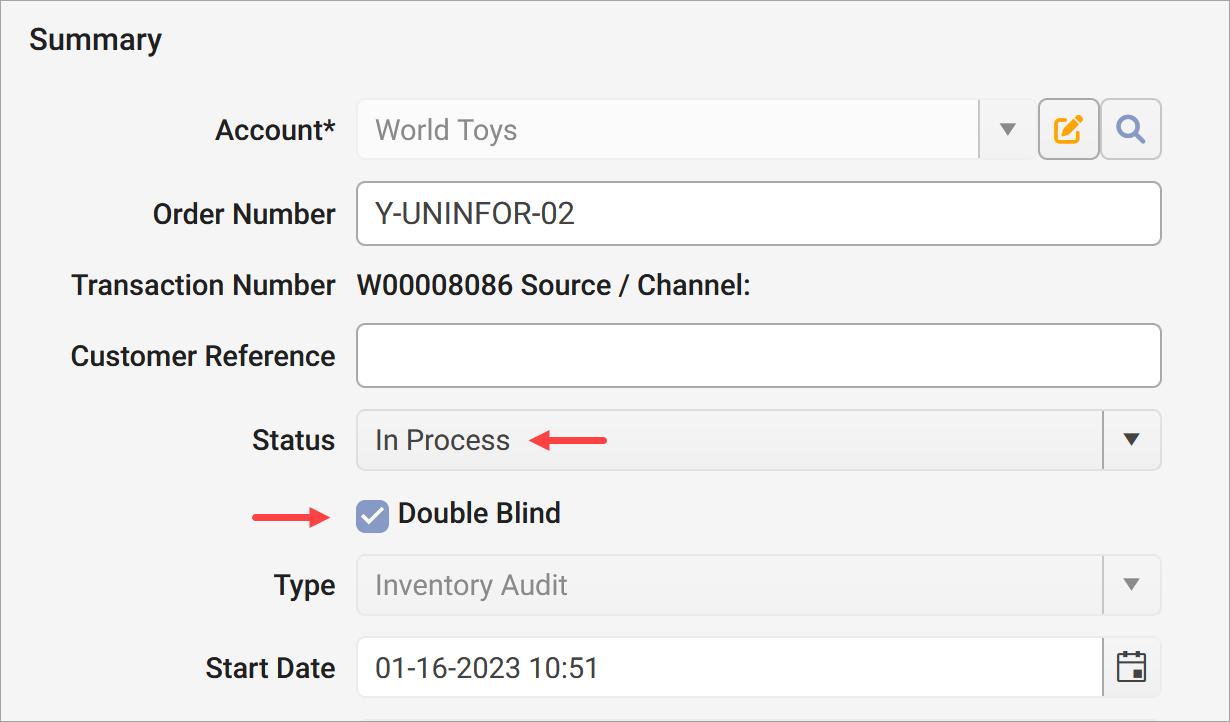Click the Status label on the left

293,440
